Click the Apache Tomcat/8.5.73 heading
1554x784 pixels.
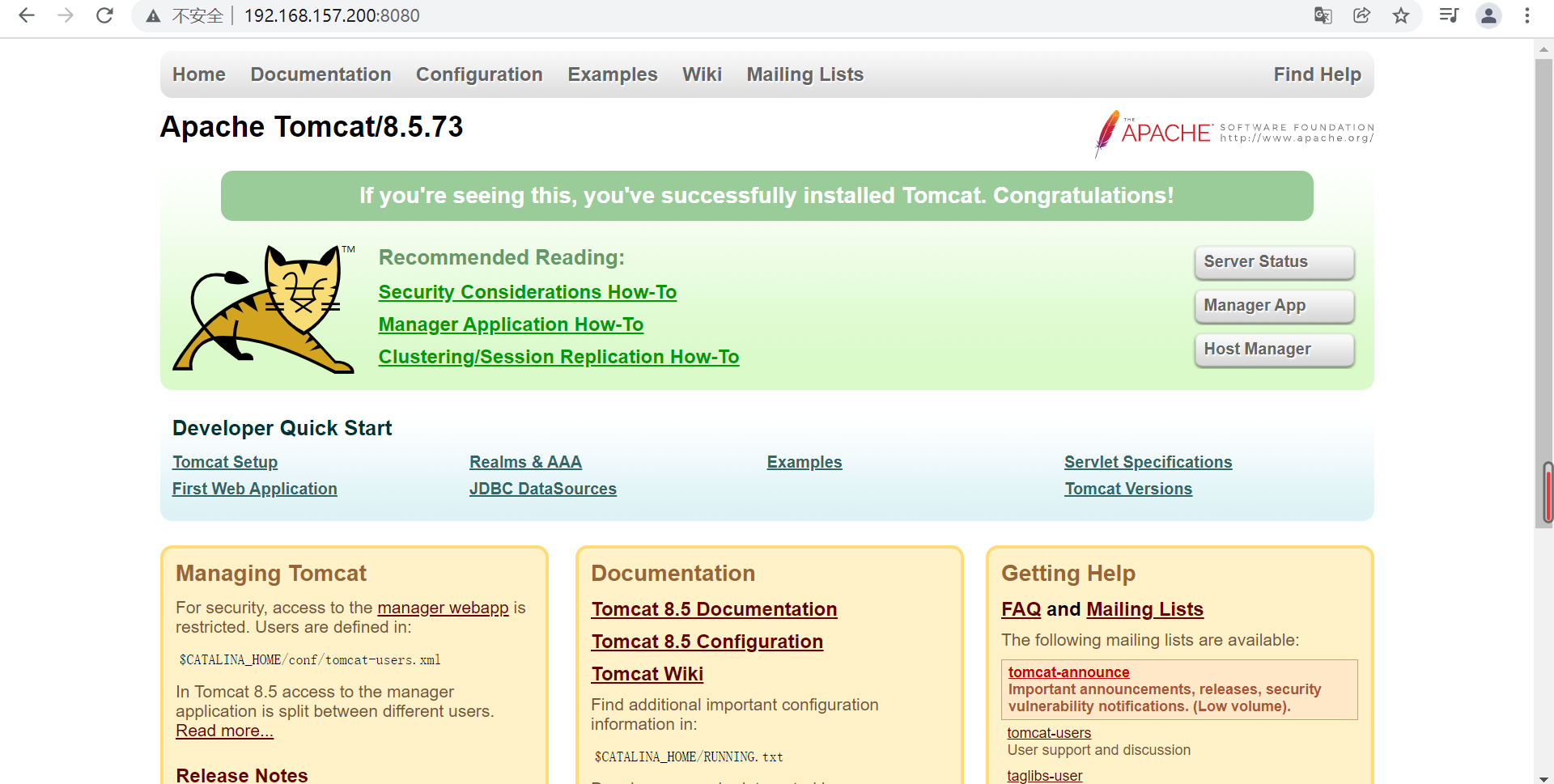point(312,127)
